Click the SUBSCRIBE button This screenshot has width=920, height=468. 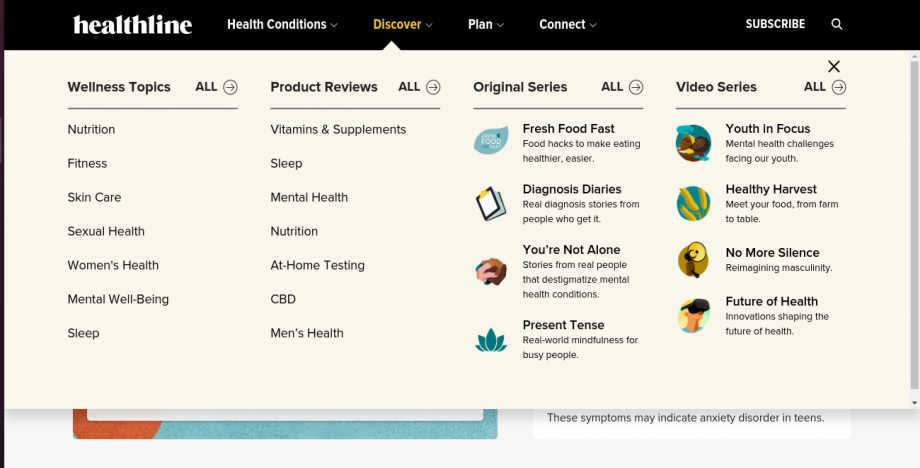pos(775,24)
